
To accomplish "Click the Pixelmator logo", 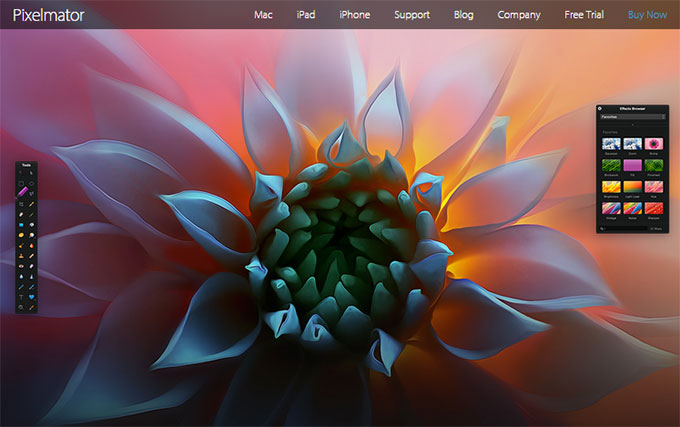I will click(48, 15).
